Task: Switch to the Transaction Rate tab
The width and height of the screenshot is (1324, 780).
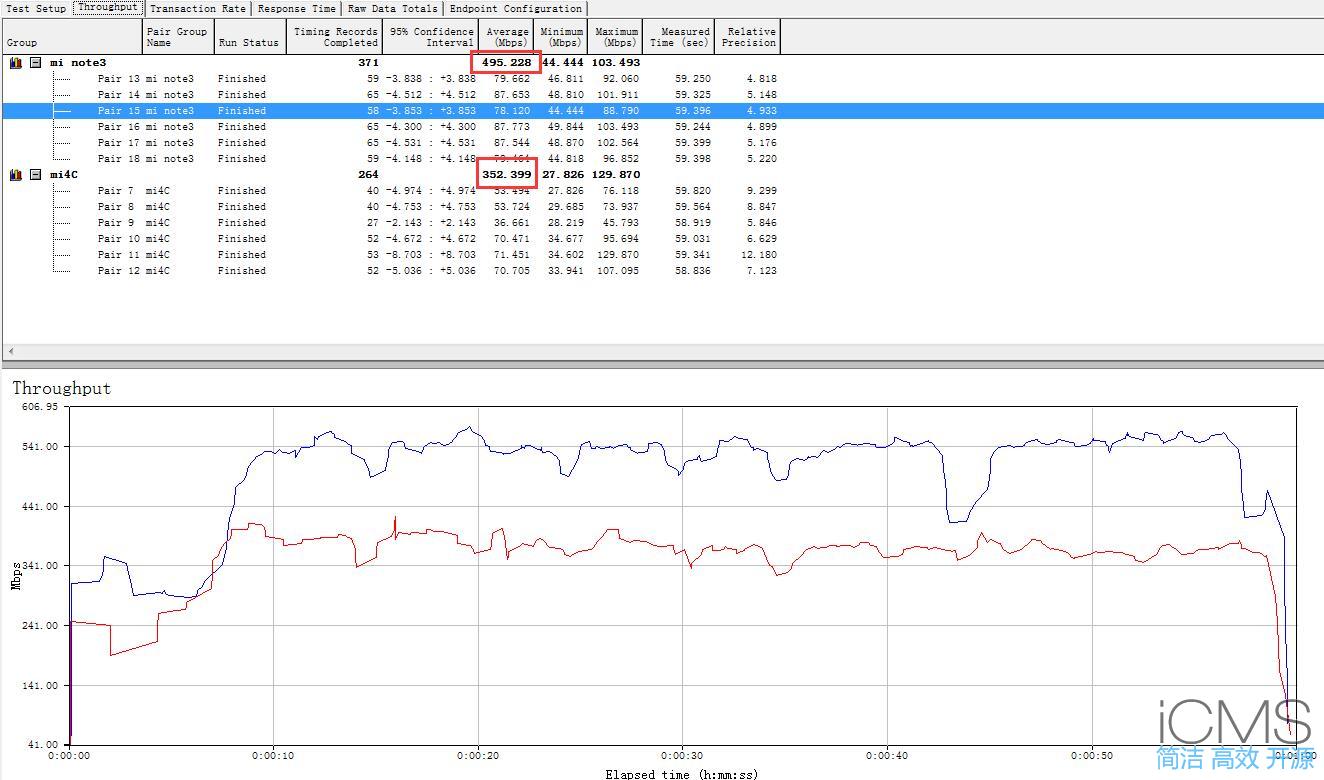Action: click(198, 9)
